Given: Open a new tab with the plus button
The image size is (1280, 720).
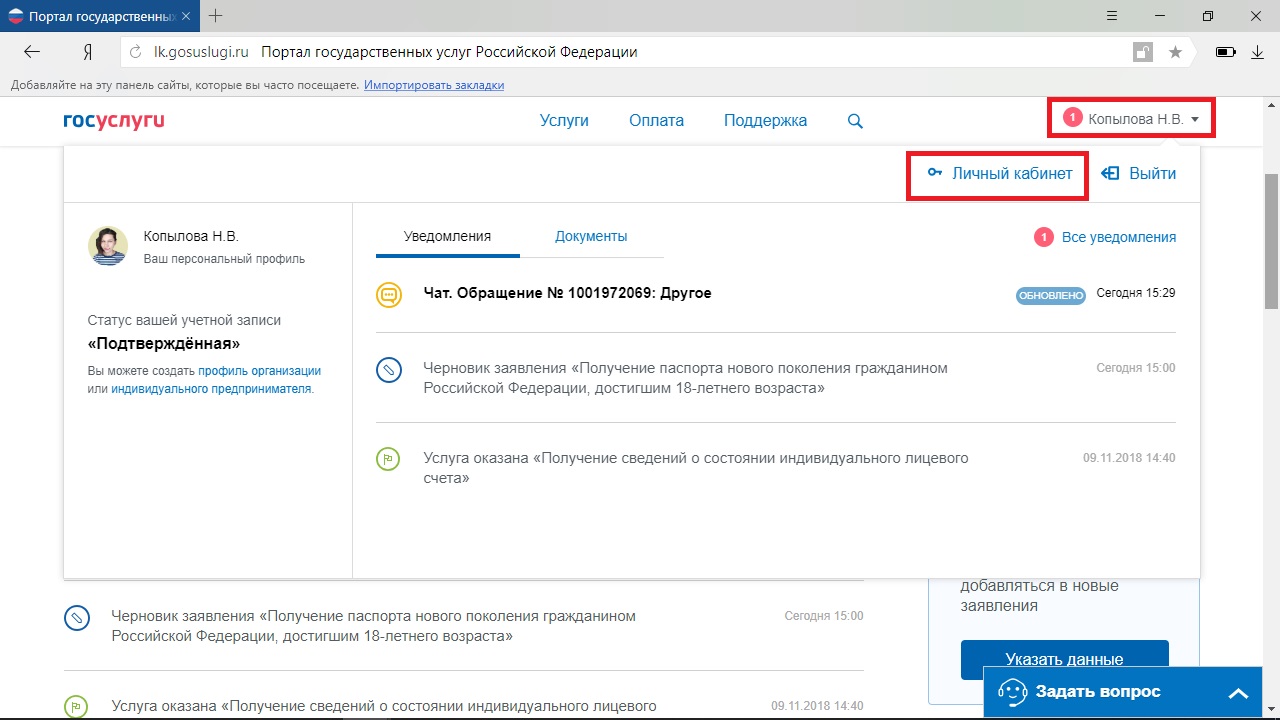Looking at the screenshot, I should (216, 16).
